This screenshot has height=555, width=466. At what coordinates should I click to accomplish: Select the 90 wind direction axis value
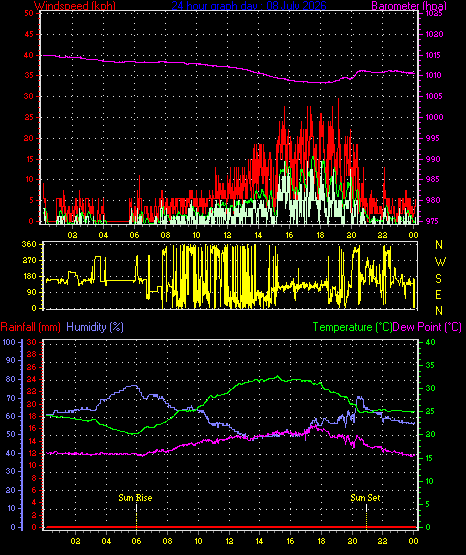pos(32,292)
